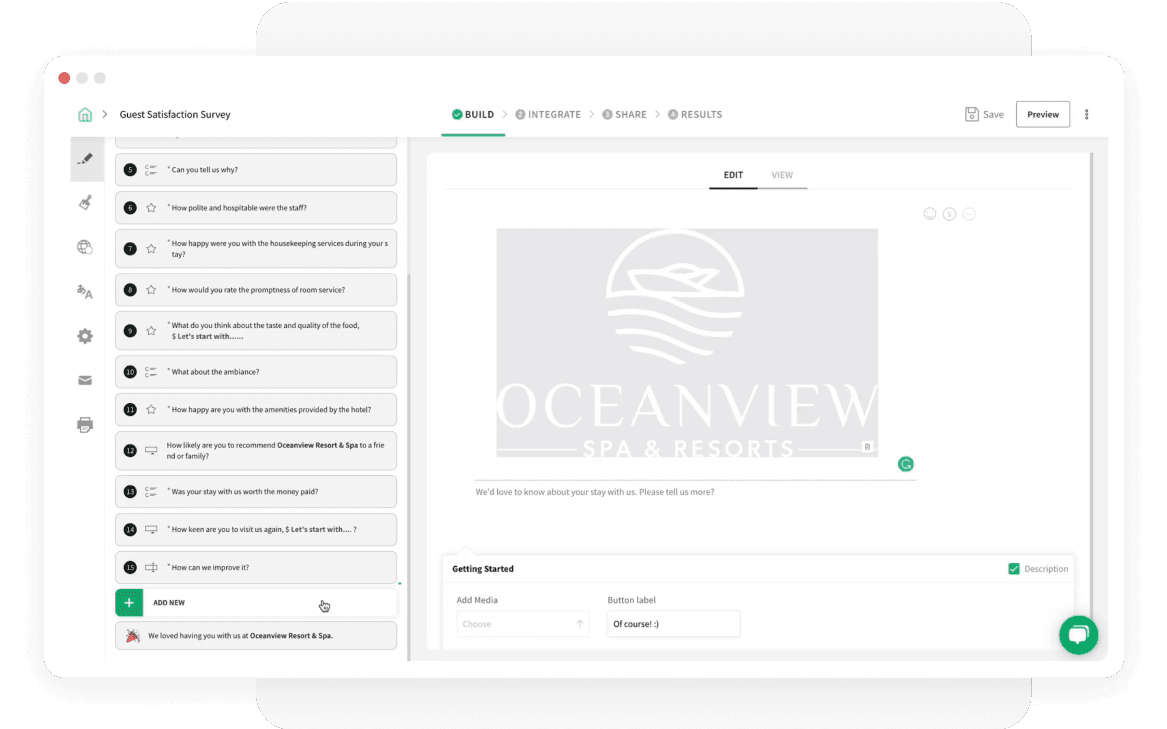
Task: Enable the Description checkbox for Getting Started
Action: pos(1013,568)
